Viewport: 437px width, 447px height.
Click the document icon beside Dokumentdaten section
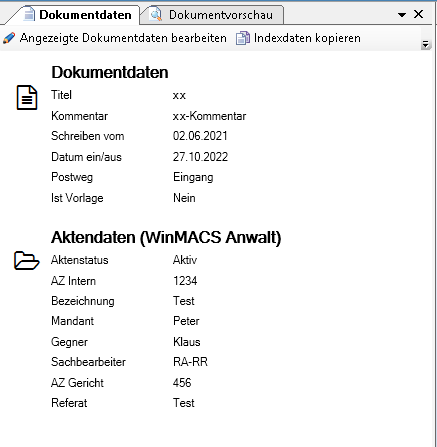[27, 98]
